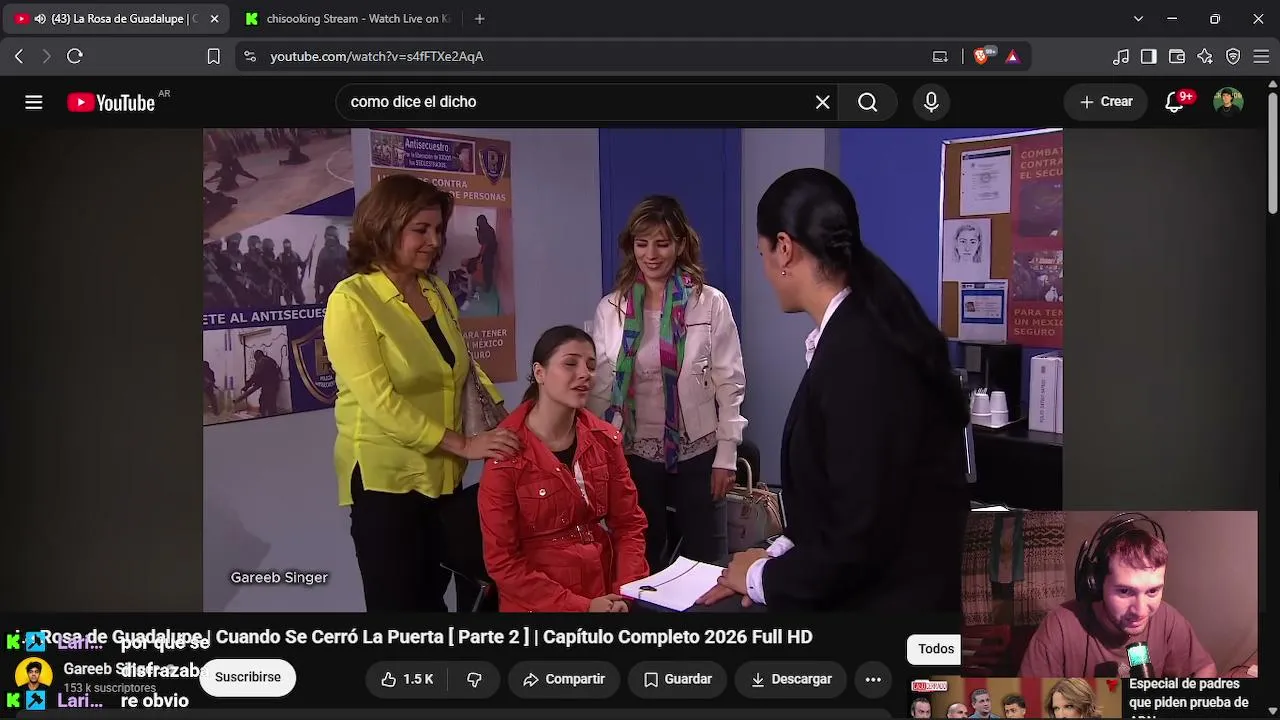Open Gareeb Singer channel avatar
Image resolution: width=1280 pixels, height=720 pixels.
pos(34,676)
